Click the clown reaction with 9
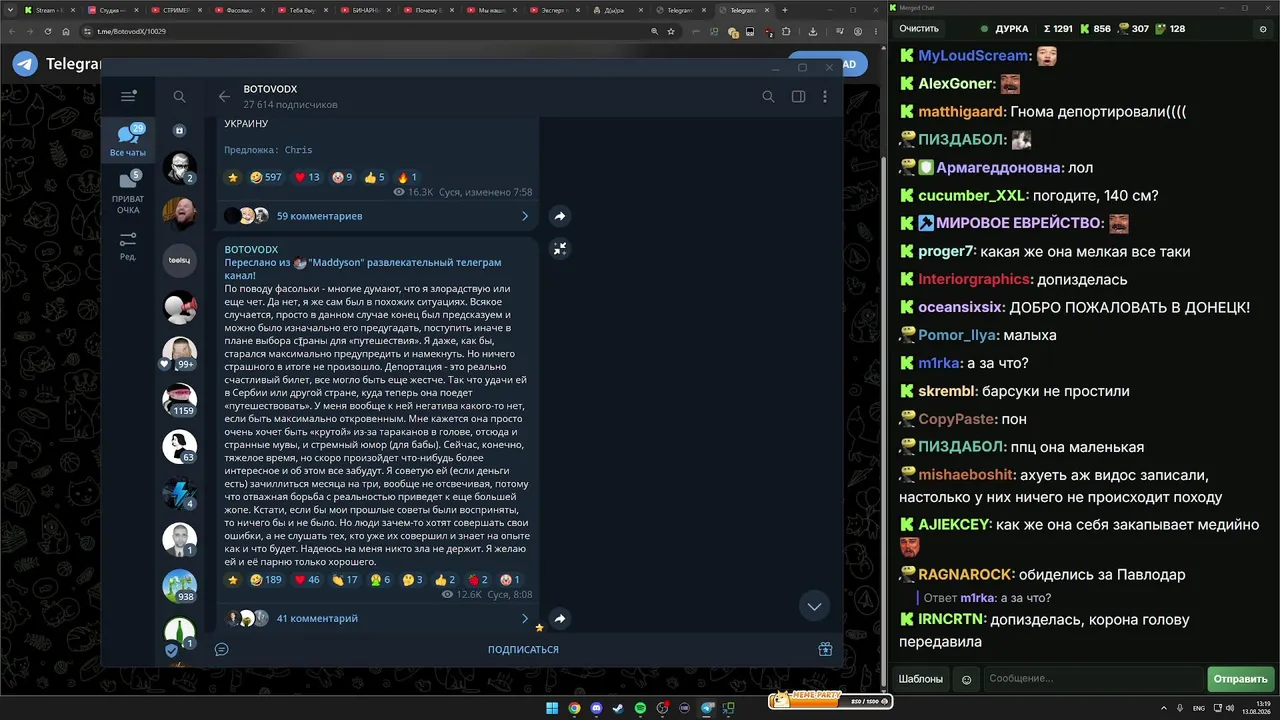1280x720 pixels. [343, 177]
